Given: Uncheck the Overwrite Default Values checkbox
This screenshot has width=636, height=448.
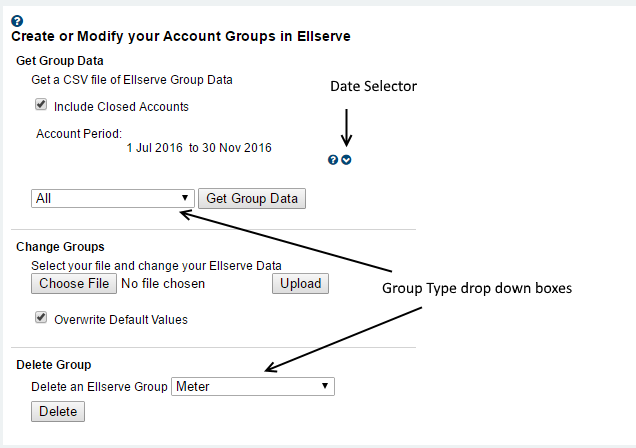Looking at the screenshot, I should pos(41,318).
